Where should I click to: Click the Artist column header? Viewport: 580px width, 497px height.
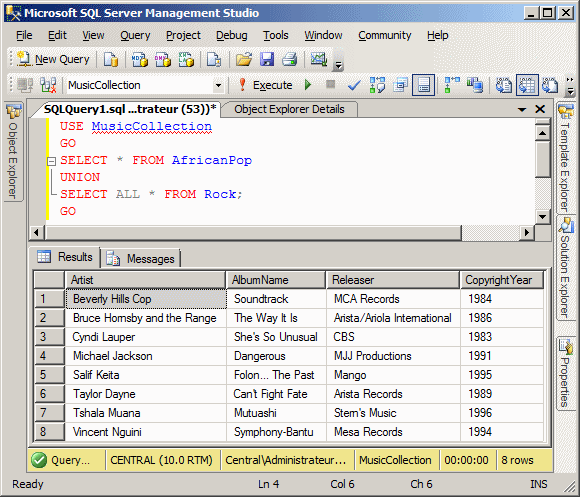click(145, 280)
